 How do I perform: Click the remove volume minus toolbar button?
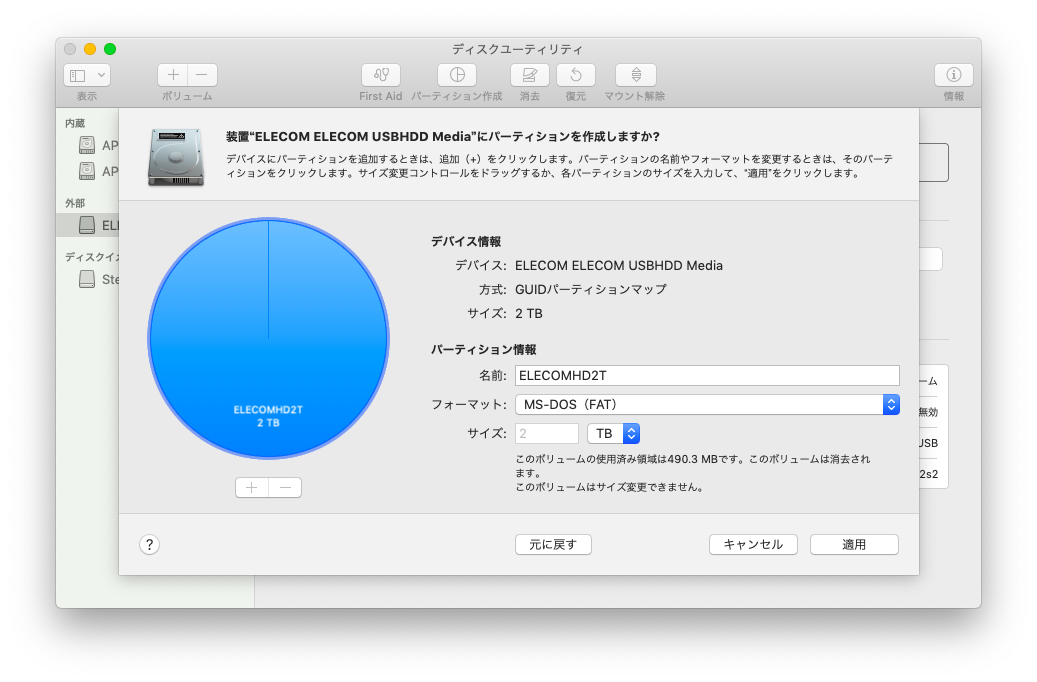point(202,75)
